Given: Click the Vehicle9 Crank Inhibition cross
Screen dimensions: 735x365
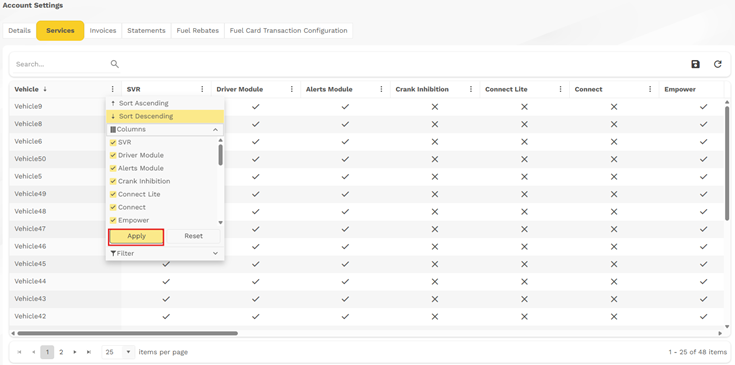Looking at the screenshot, I should pyautogui.click(x=435, y=107).
